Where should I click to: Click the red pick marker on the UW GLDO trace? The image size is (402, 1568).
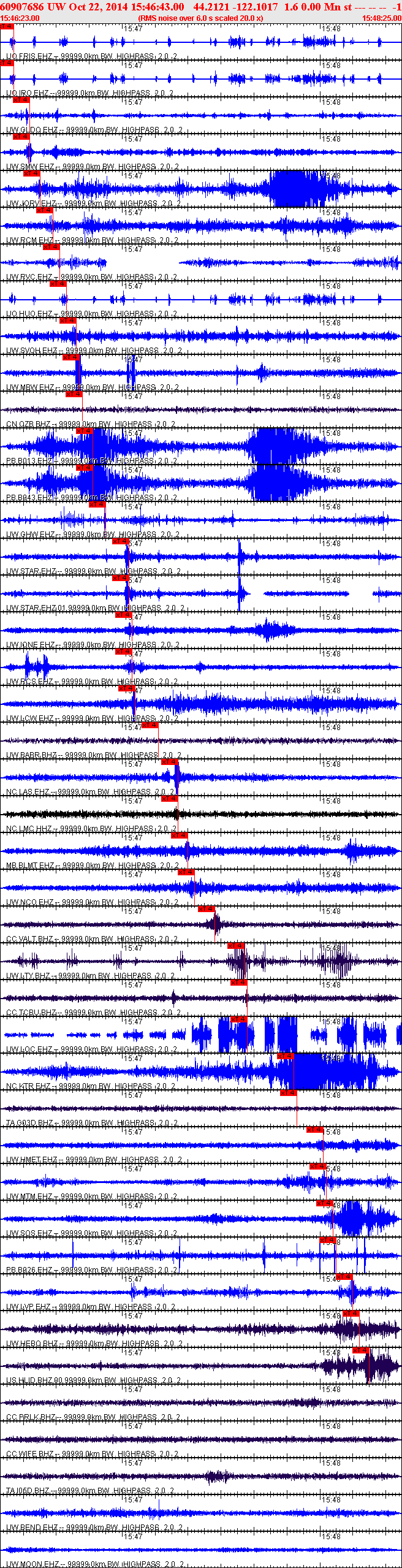click(21, 100)
